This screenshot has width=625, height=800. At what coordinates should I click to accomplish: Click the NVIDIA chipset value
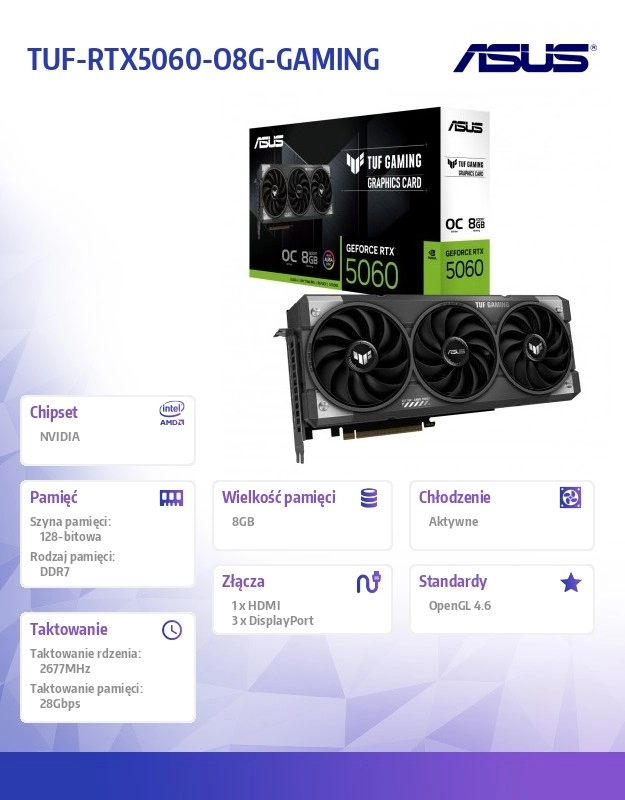(x=60, y=437)
